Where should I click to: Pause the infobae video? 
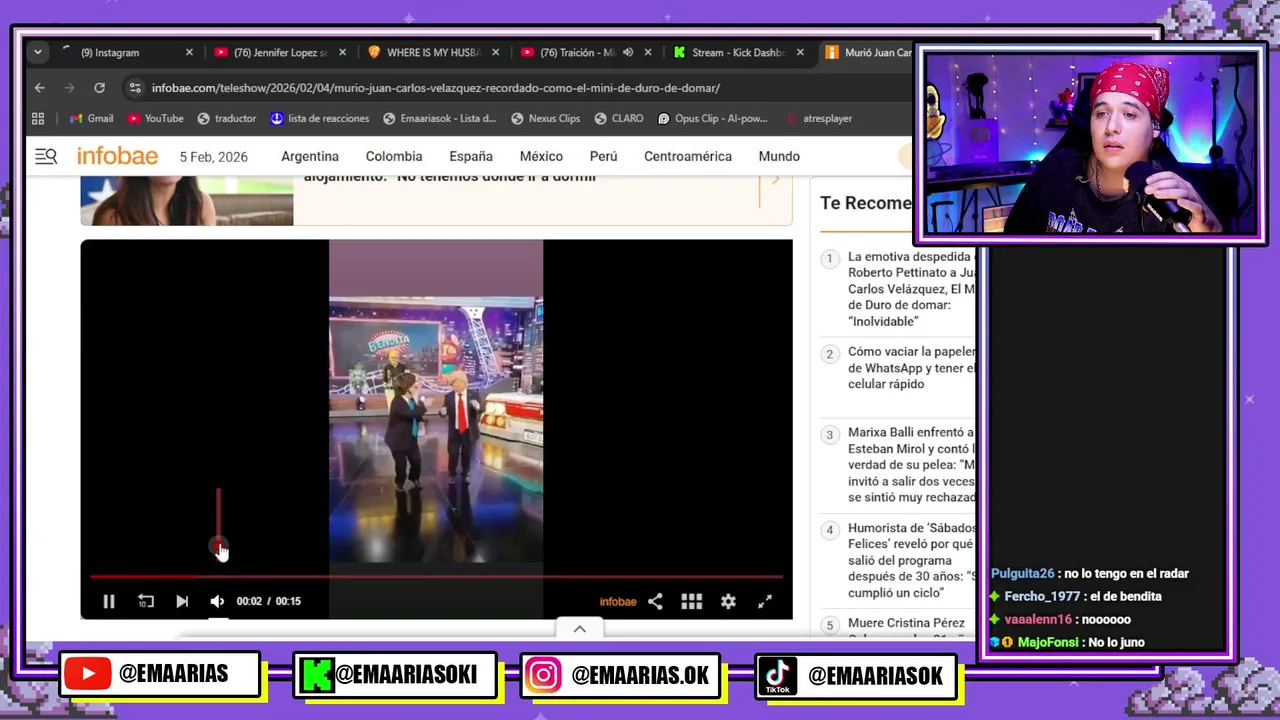pyautogui.click(x=109, y=601)
